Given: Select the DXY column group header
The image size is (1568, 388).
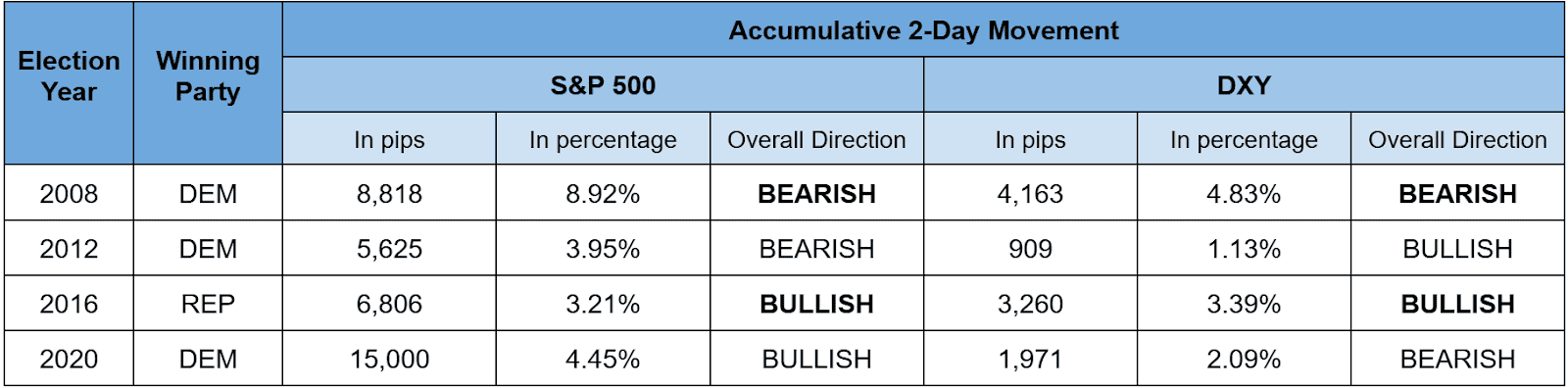Looking at the screenshot, I should (x=1244, y=84).
